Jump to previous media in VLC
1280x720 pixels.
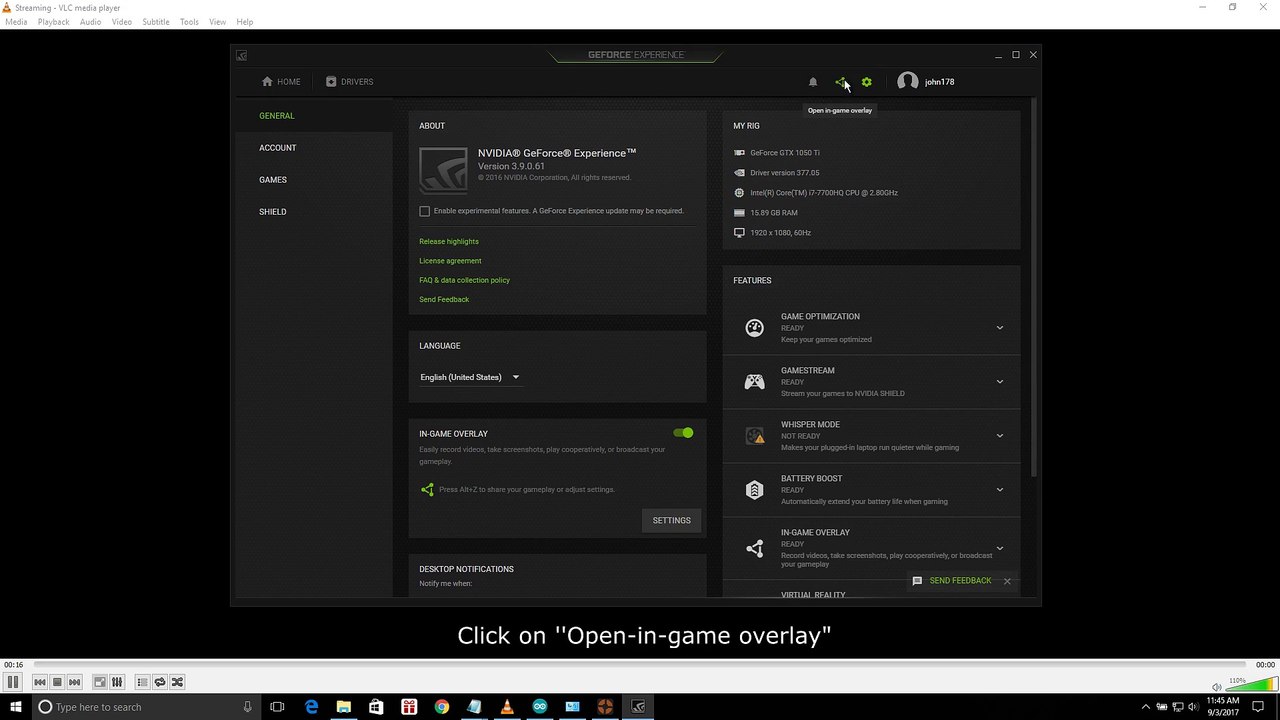(39, 682)
